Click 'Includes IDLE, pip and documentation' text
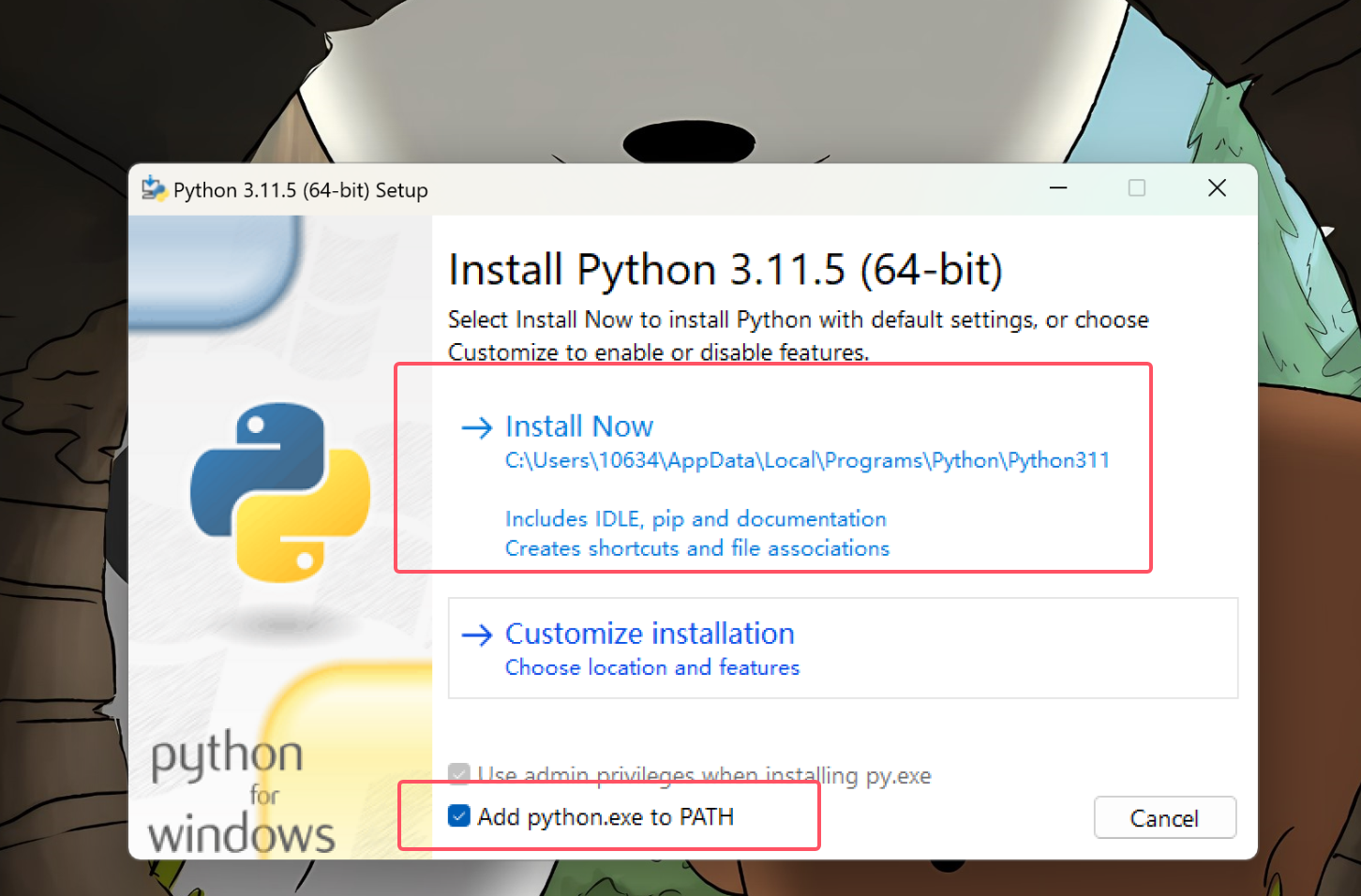Viewport: 1361px width, 896px height. (695, 519)
